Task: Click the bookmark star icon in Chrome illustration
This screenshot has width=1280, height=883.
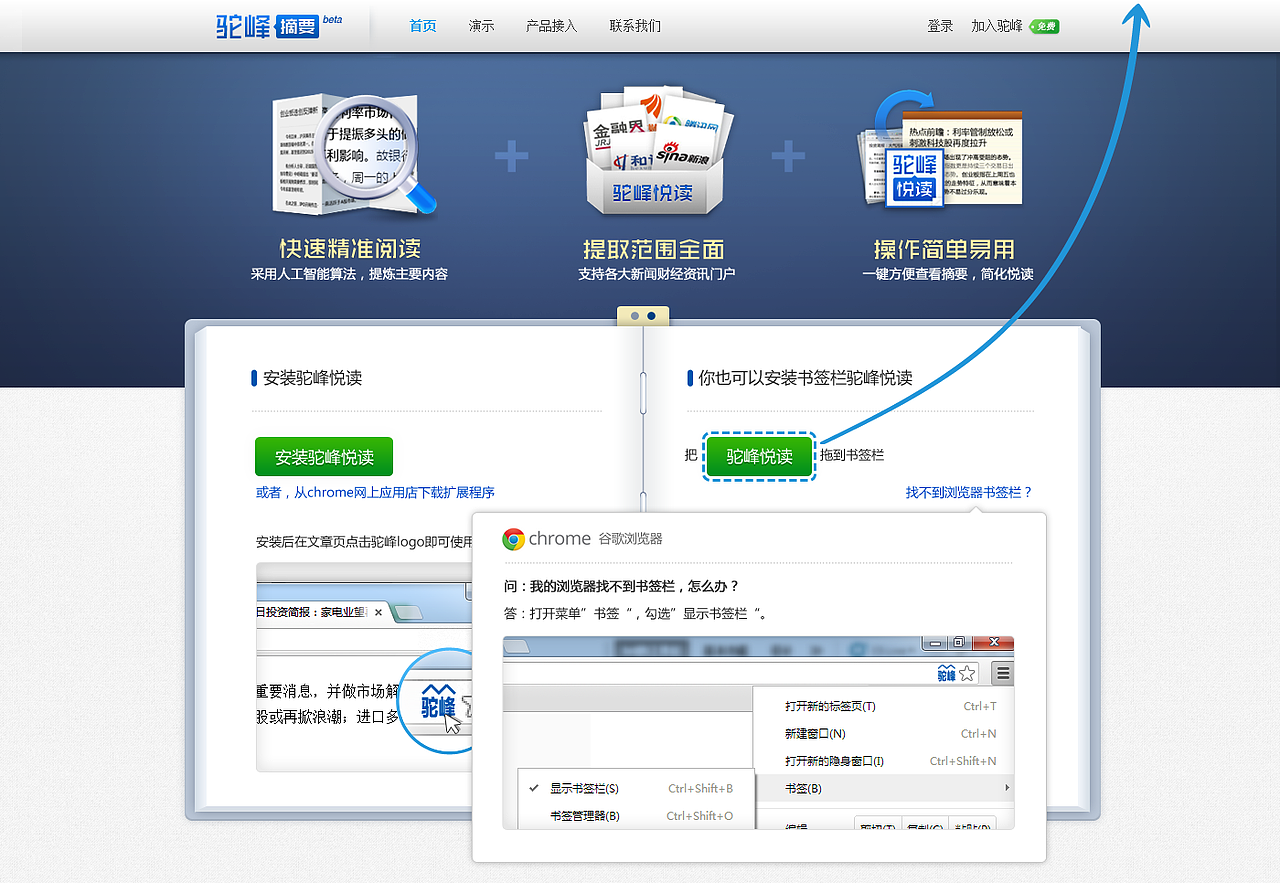Action: [x=967, y=674]
